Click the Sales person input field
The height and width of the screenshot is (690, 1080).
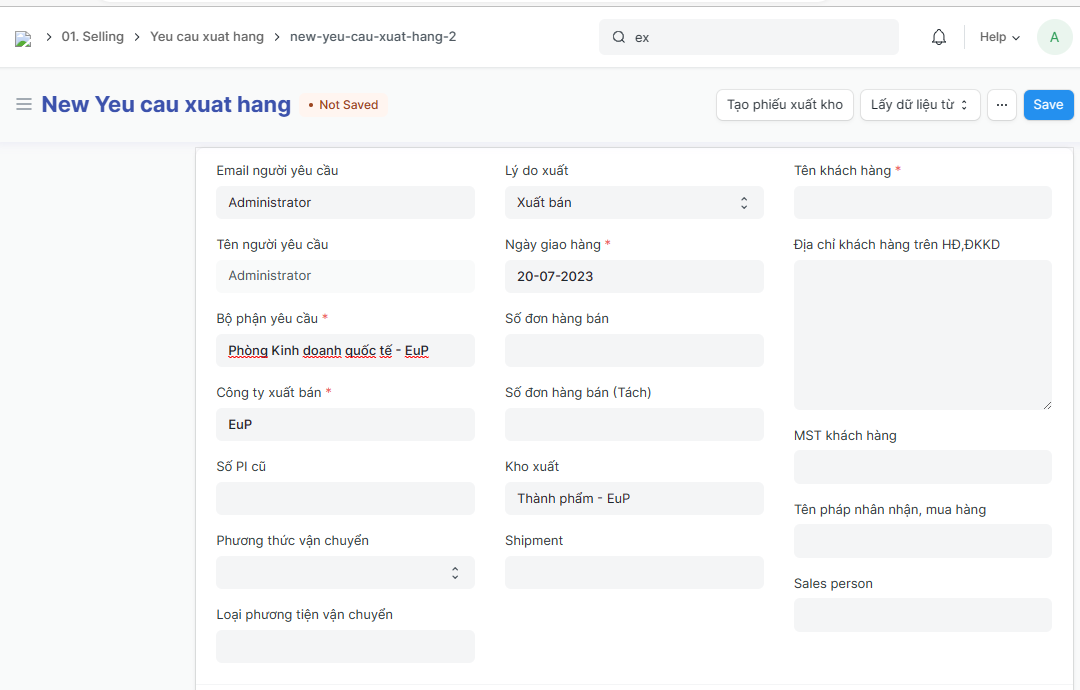(922, 615)
